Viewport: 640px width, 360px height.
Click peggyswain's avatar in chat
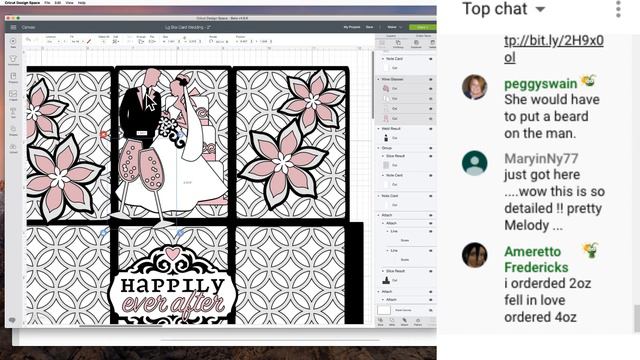point(474,87)
